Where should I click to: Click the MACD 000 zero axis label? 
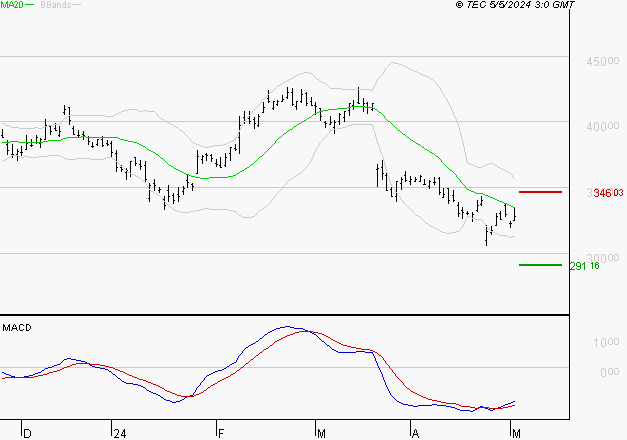tap(610, 372)
